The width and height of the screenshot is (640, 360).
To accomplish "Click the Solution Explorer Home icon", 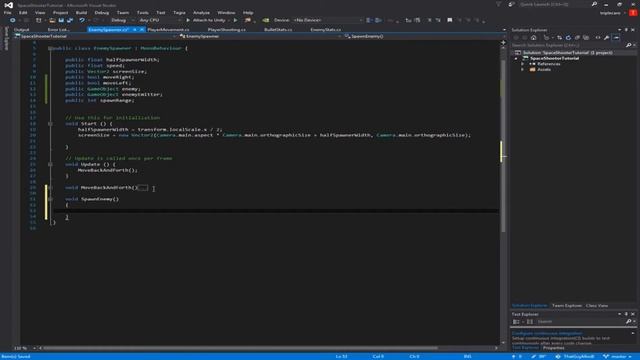I will click(533, 38).
